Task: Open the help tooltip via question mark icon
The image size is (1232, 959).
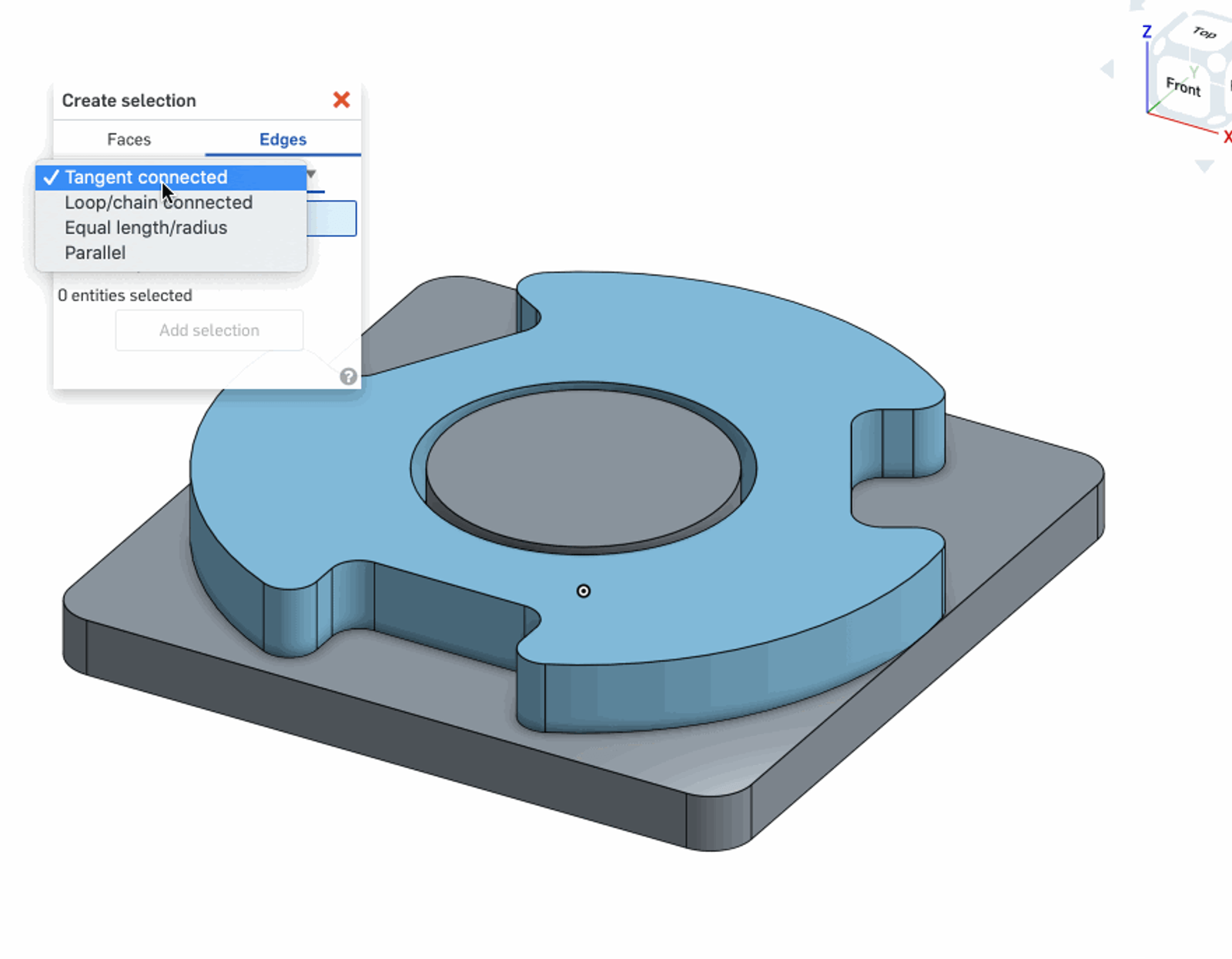Action: 348,376
